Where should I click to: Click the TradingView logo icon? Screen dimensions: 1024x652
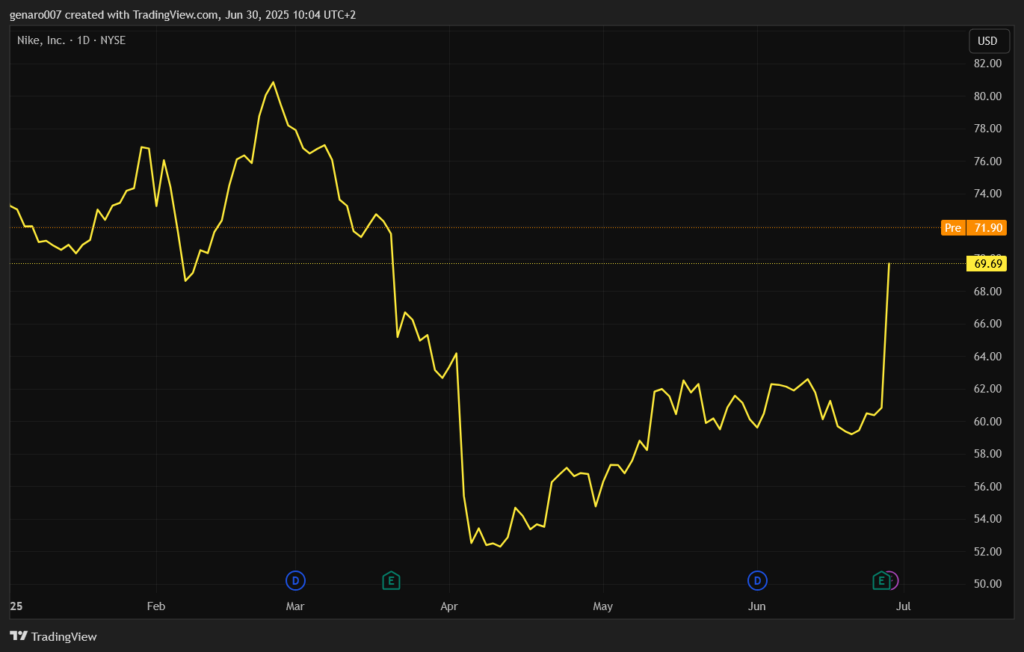[x=18, y=636]
